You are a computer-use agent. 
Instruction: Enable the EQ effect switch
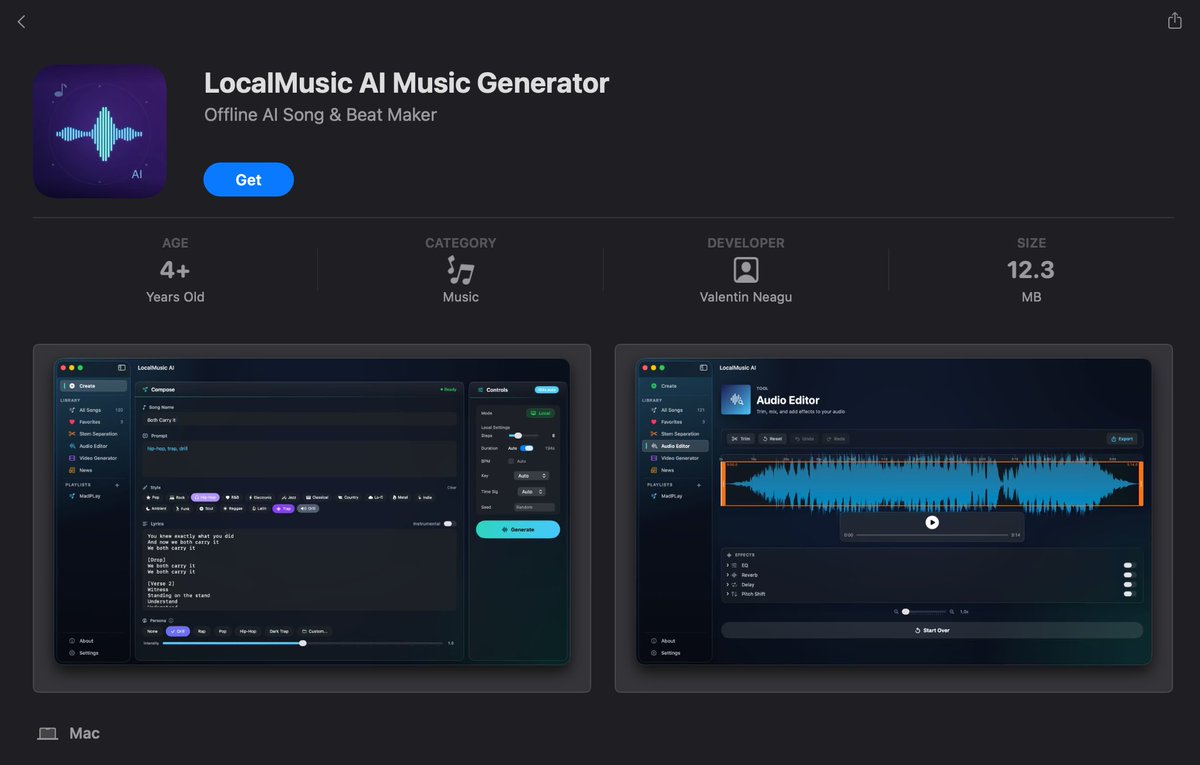pyautogui.click(x=1129, y=565)
